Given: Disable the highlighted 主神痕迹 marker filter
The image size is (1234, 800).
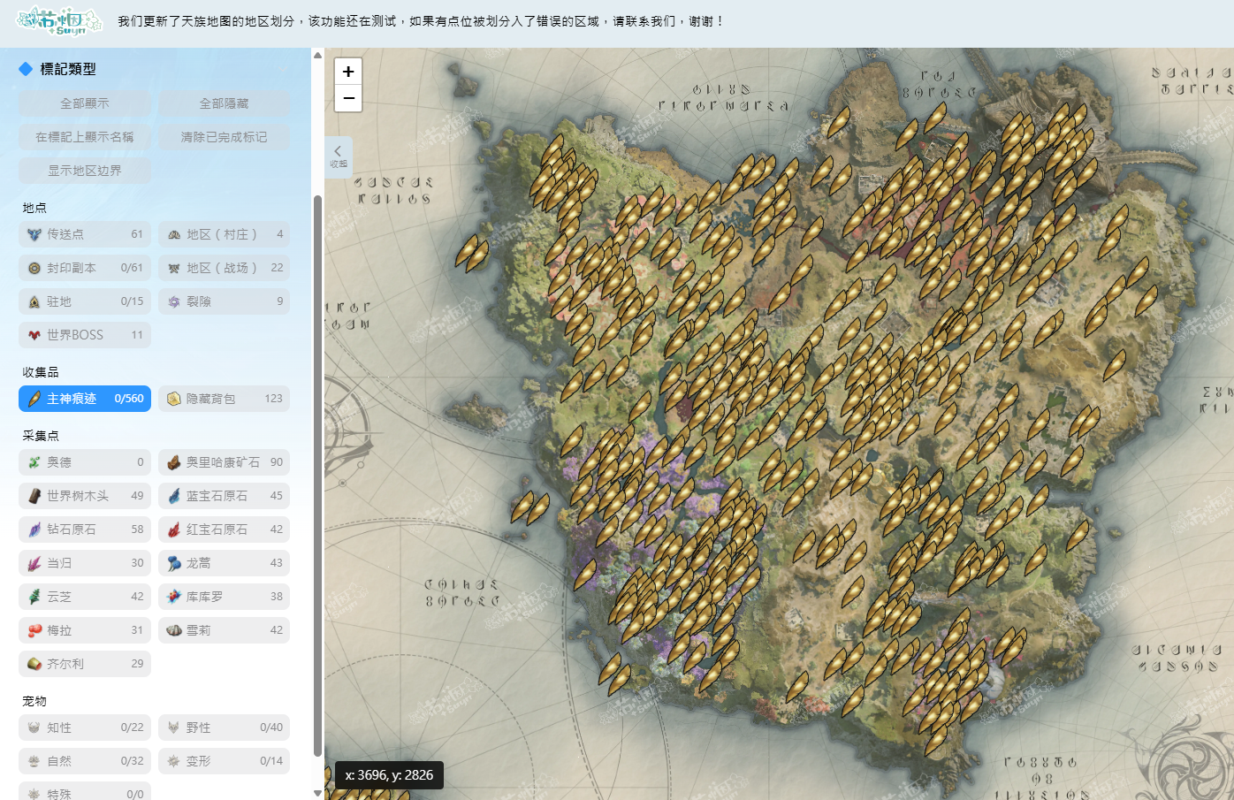Looking at the screenshot, I should [84, 398].
